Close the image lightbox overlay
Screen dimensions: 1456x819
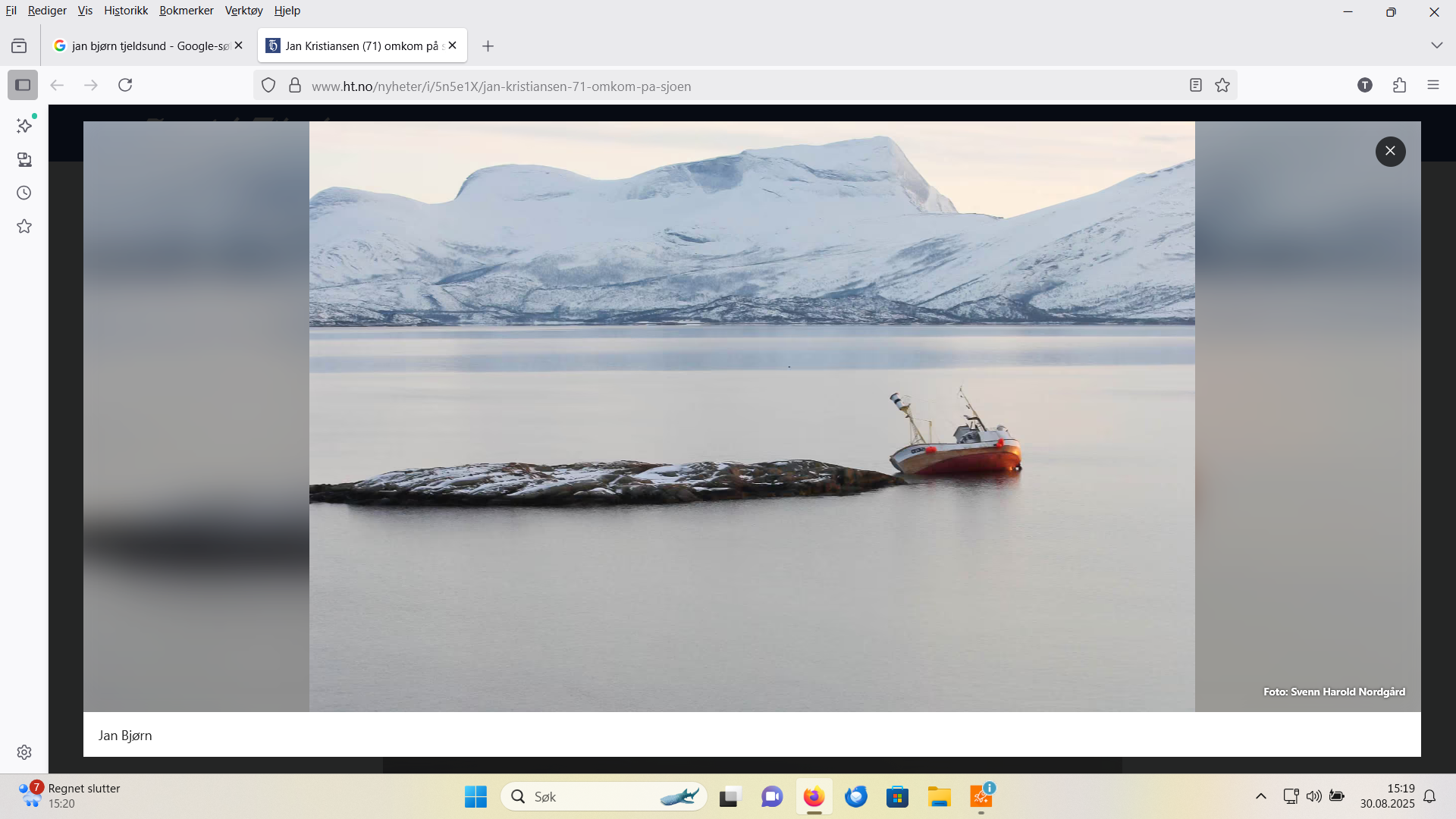click(1390, 151)
